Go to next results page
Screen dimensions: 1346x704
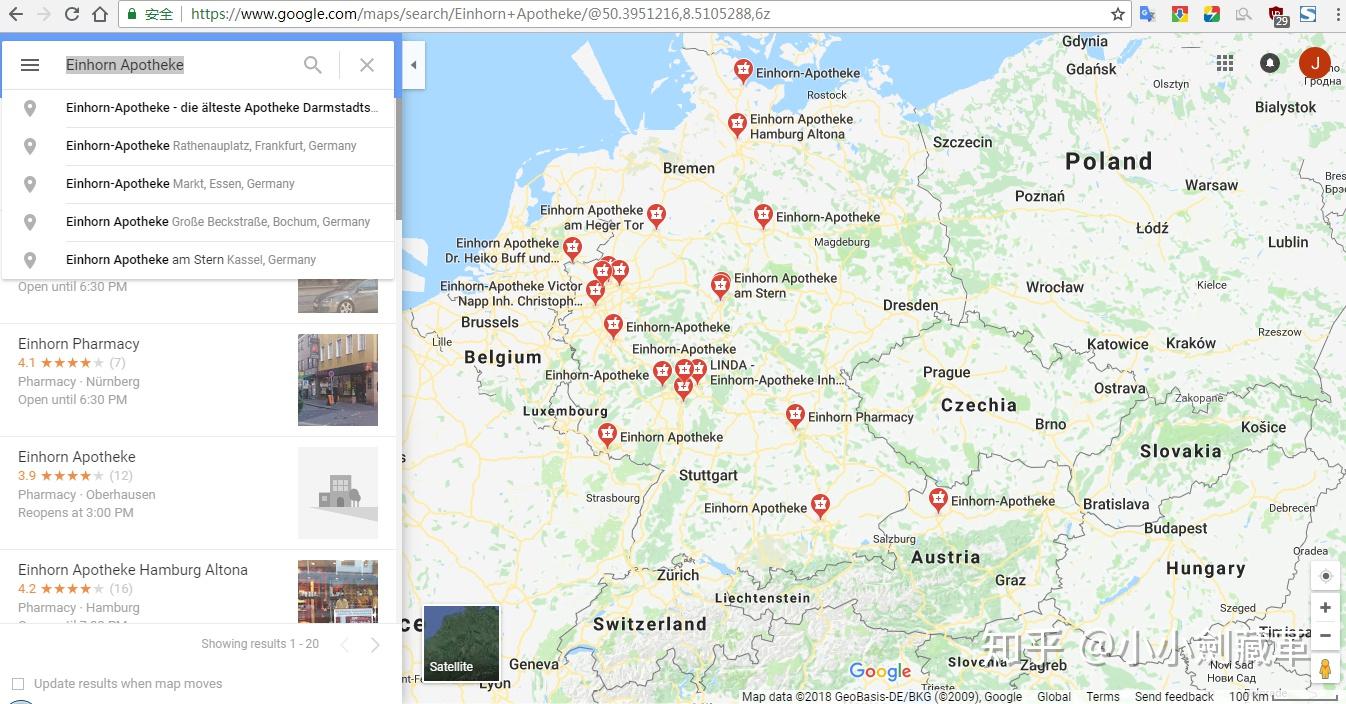[x=375, y=645]
